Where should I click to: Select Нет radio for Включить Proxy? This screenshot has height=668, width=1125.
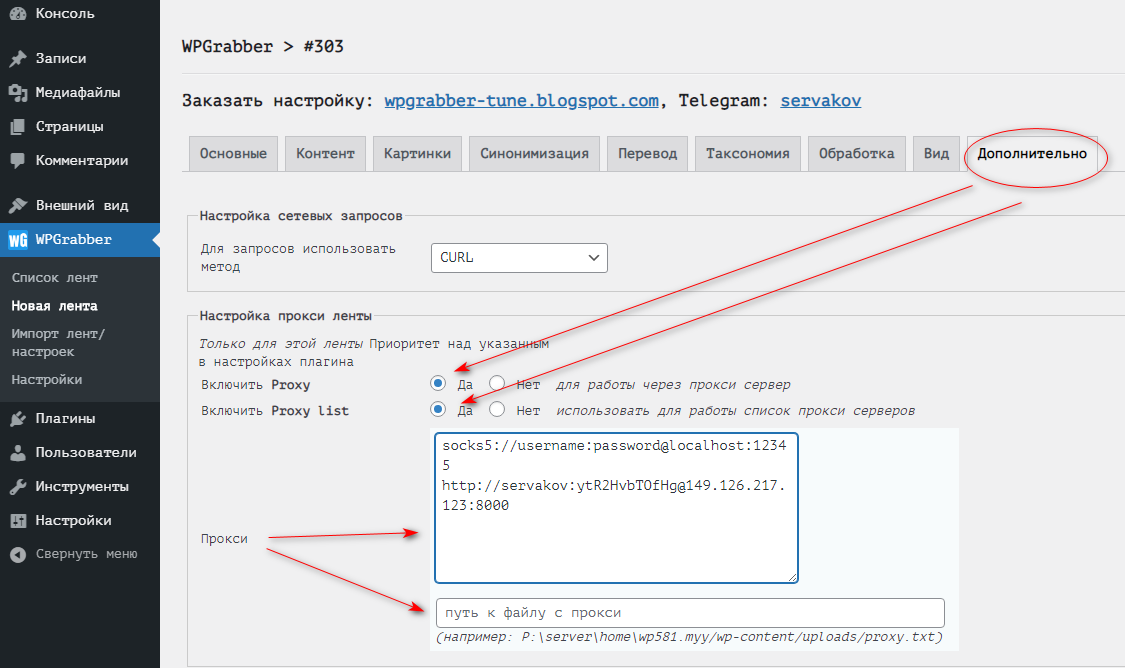pyautogui.click(x=497, y=383)
